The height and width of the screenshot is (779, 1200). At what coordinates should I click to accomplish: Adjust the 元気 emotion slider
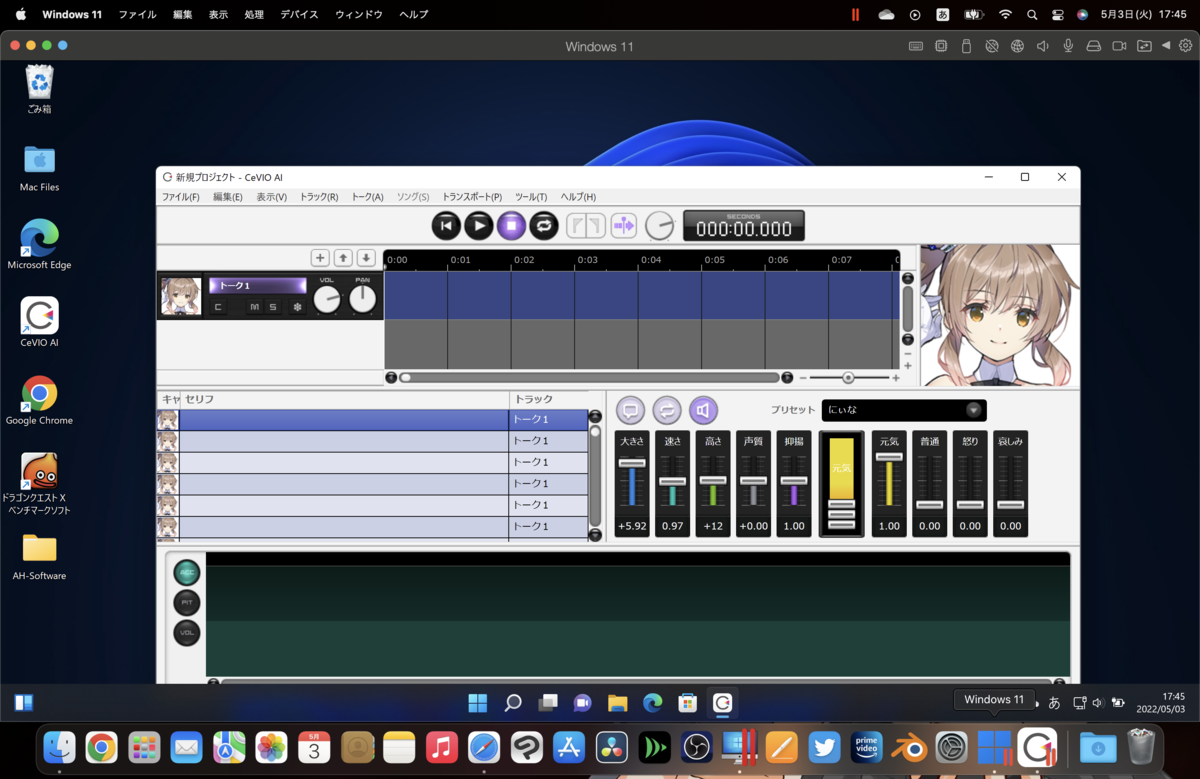(889, 457)
